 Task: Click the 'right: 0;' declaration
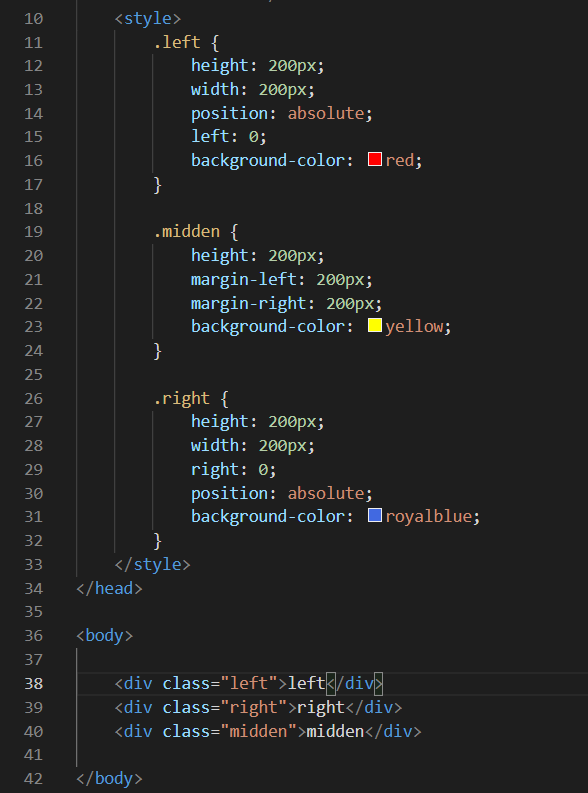pos(234,470)
